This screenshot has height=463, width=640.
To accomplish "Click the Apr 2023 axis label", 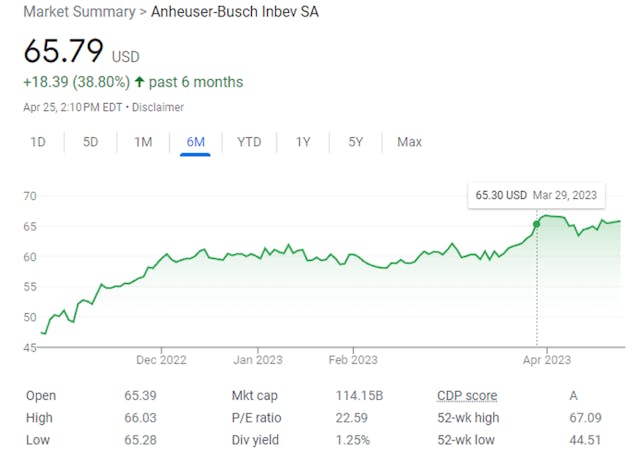I will [x=545, y=359].
